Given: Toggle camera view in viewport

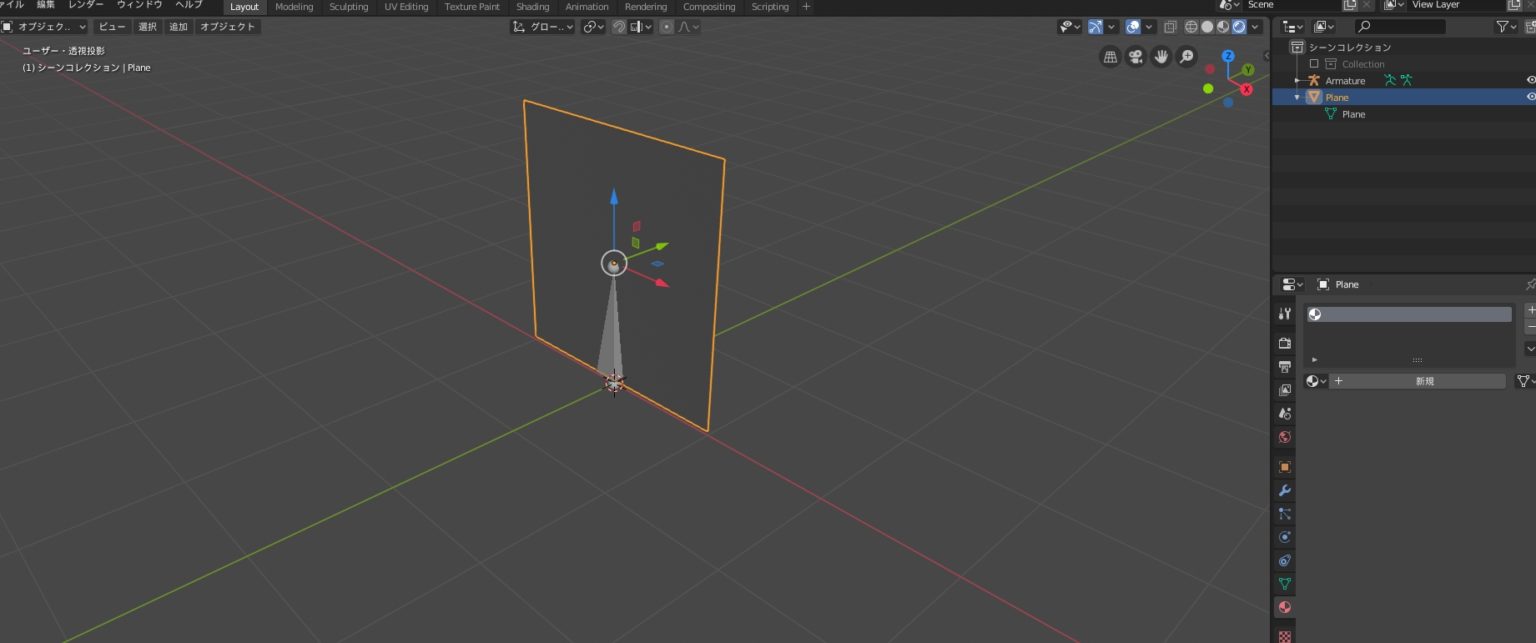Looking at the screenshot, I should coord(1135,57).
